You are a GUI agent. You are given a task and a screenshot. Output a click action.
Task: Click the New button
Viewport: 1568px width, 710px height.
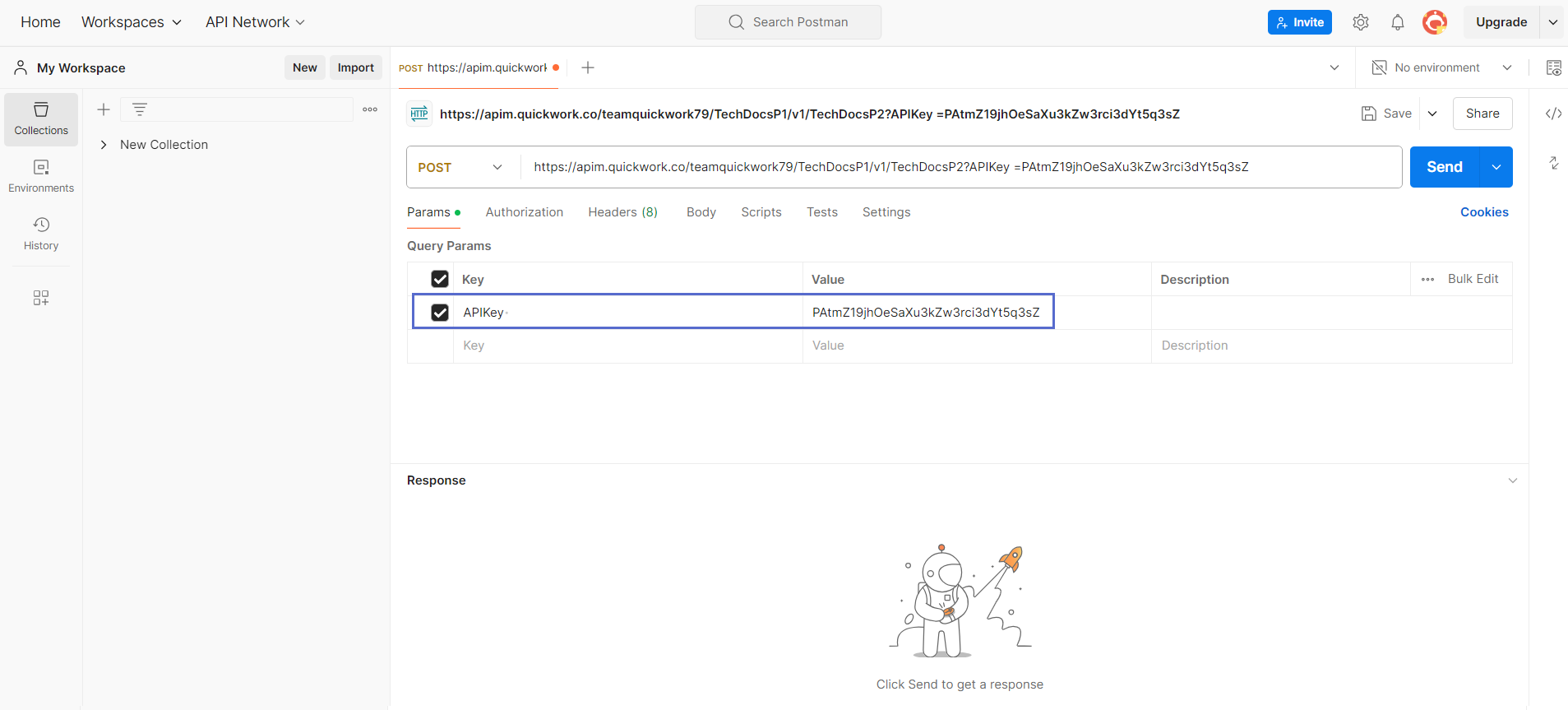click(x=305, y=67)
